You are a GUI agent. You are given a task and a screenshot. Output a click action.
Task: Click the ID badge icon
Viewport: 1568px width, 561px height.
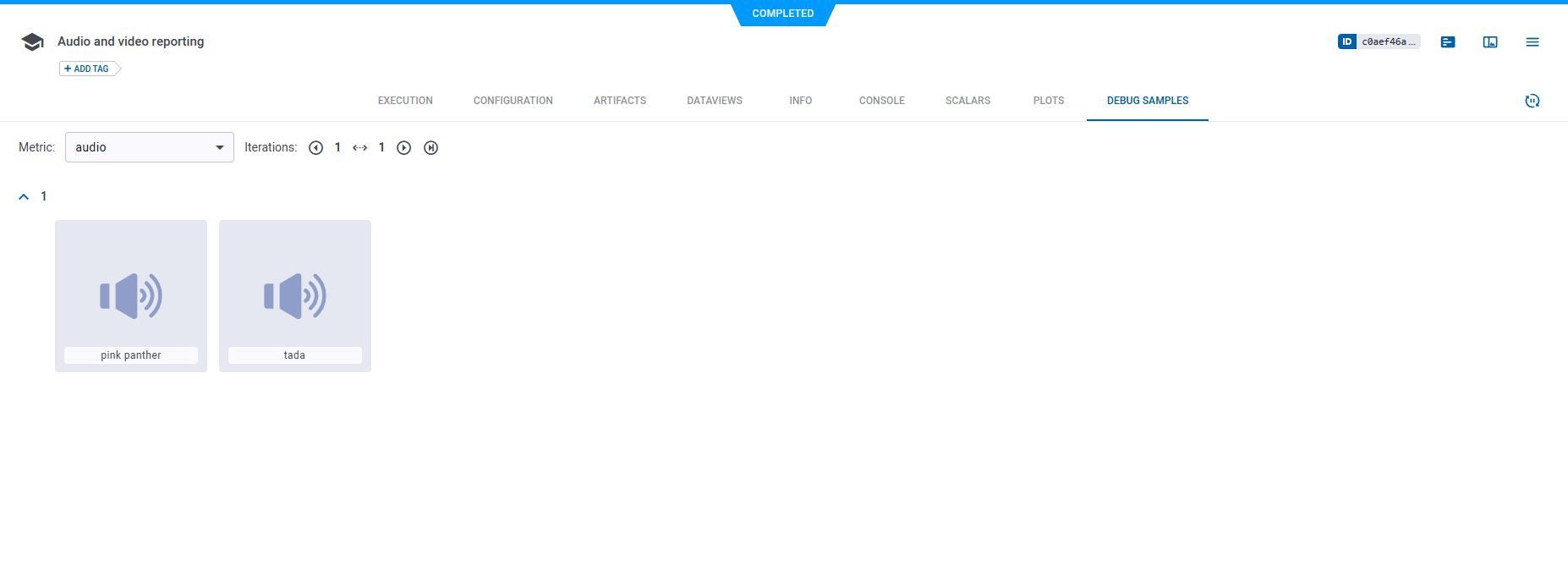[x=1346, y=41]
